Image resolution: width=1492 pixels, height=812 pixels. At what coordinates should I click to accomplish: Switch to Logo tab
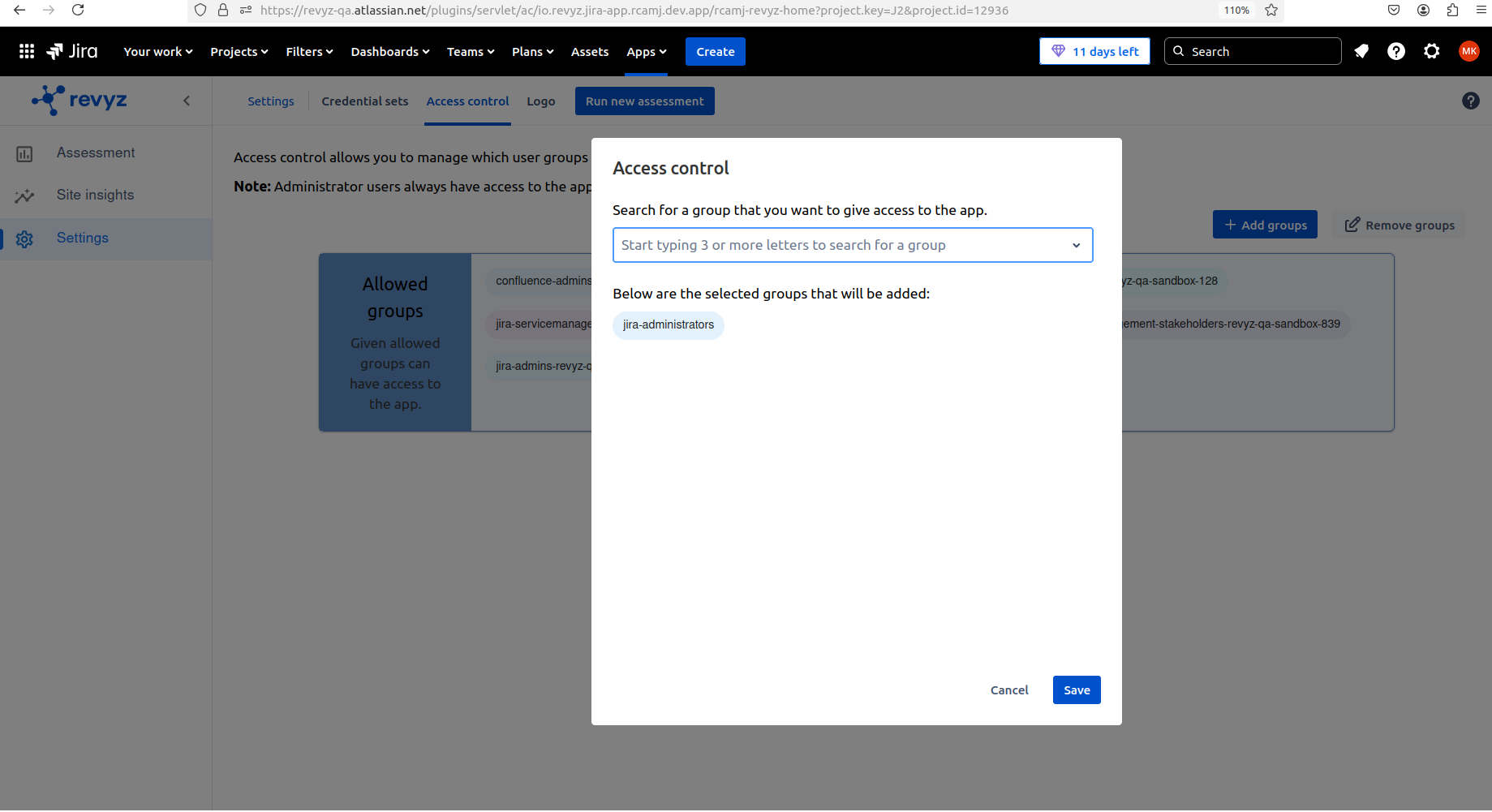(541, 101)
